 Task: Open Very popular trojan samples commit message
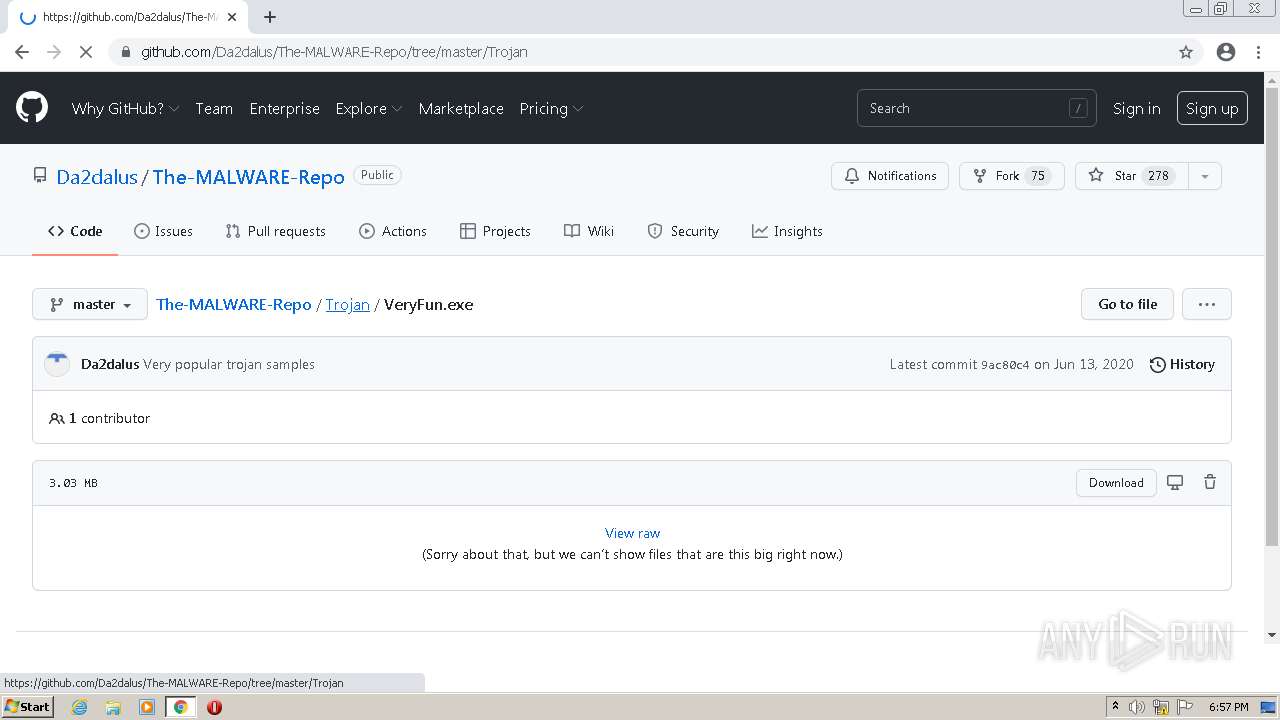click(x=229, y=364)
